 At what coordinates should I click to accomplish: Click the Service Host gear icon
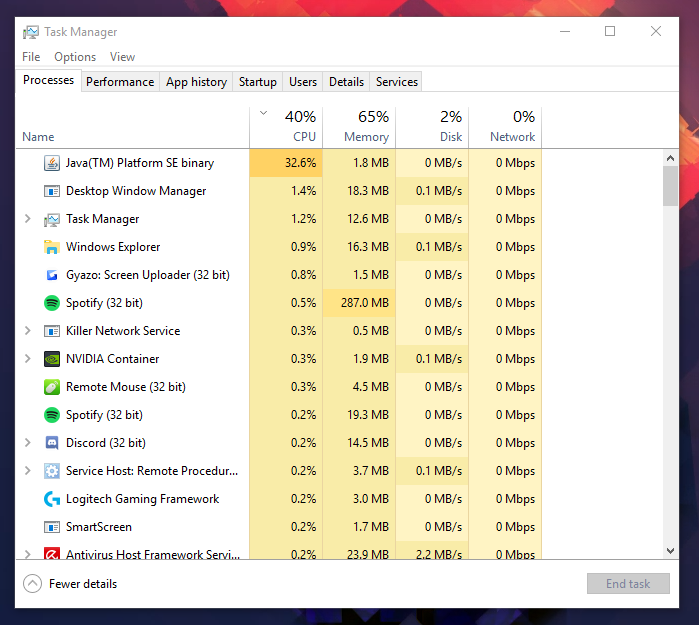click(x=52, y=471)
